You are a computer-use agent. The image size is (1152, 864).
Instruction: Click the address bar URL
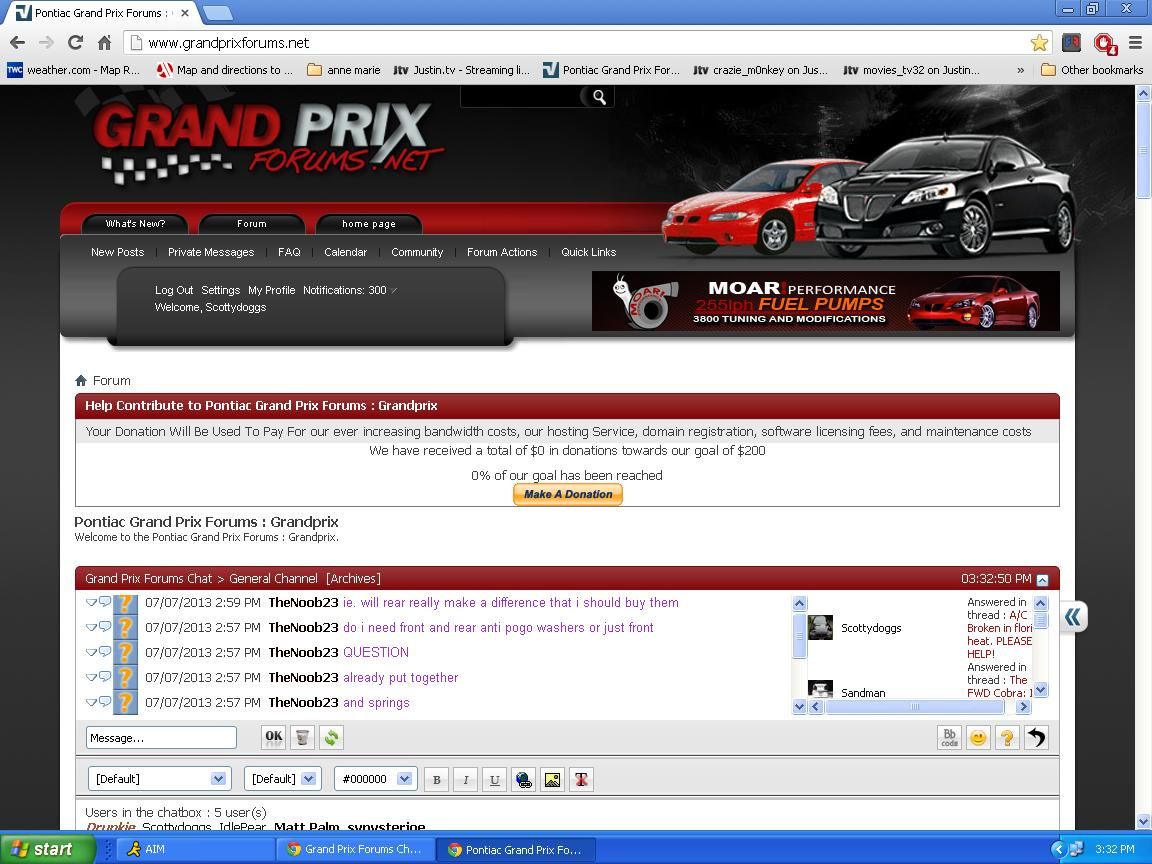tap(228, 43)
